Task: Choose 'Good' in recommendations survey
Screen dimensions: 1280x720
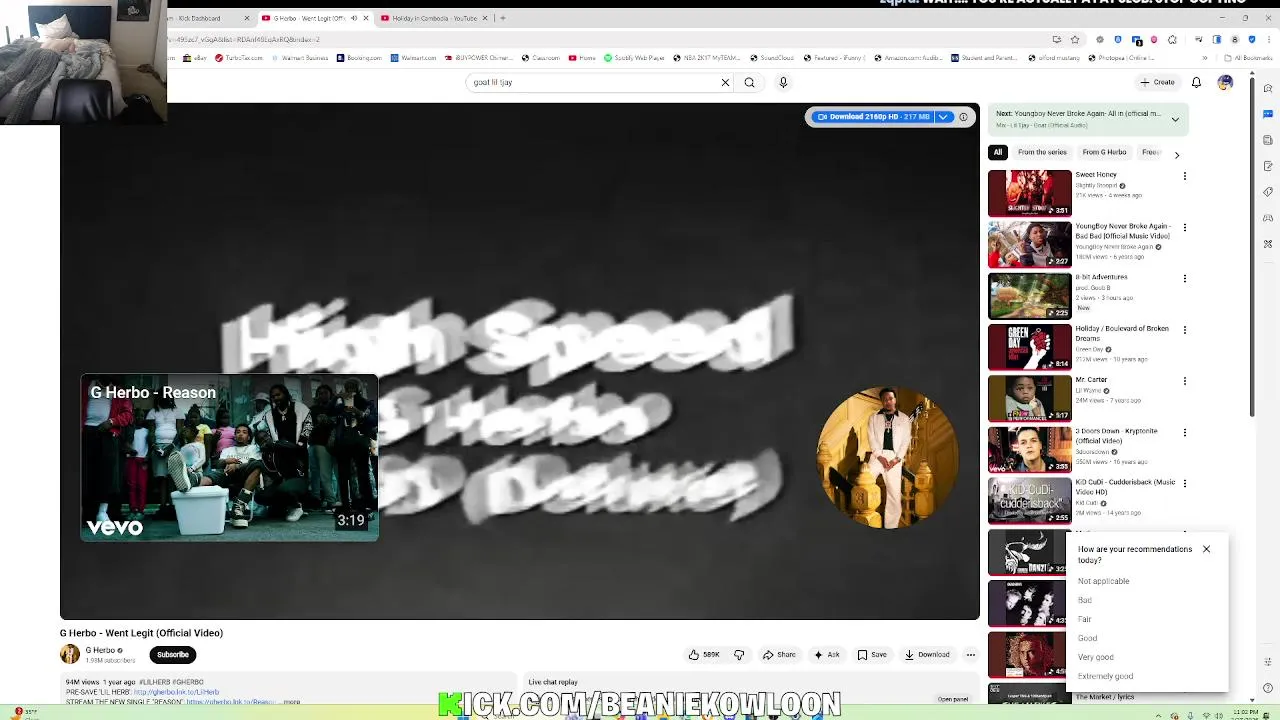Action: (x=1087, y=638)
